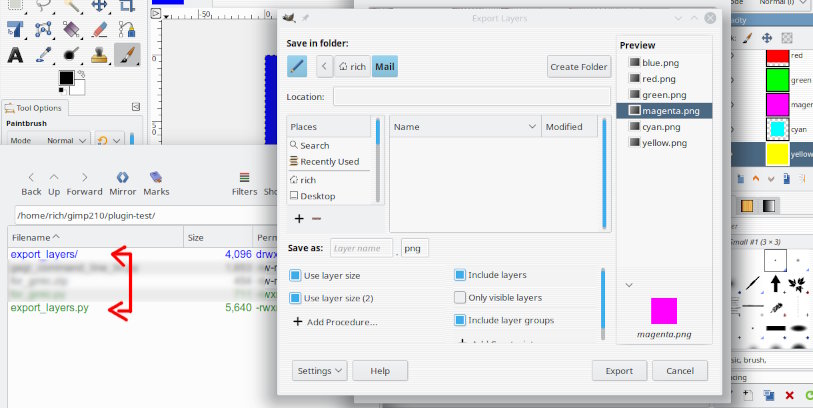The image size is (813, 408).
Task: Click the file manager path field
Action: [x=145, y=215]
